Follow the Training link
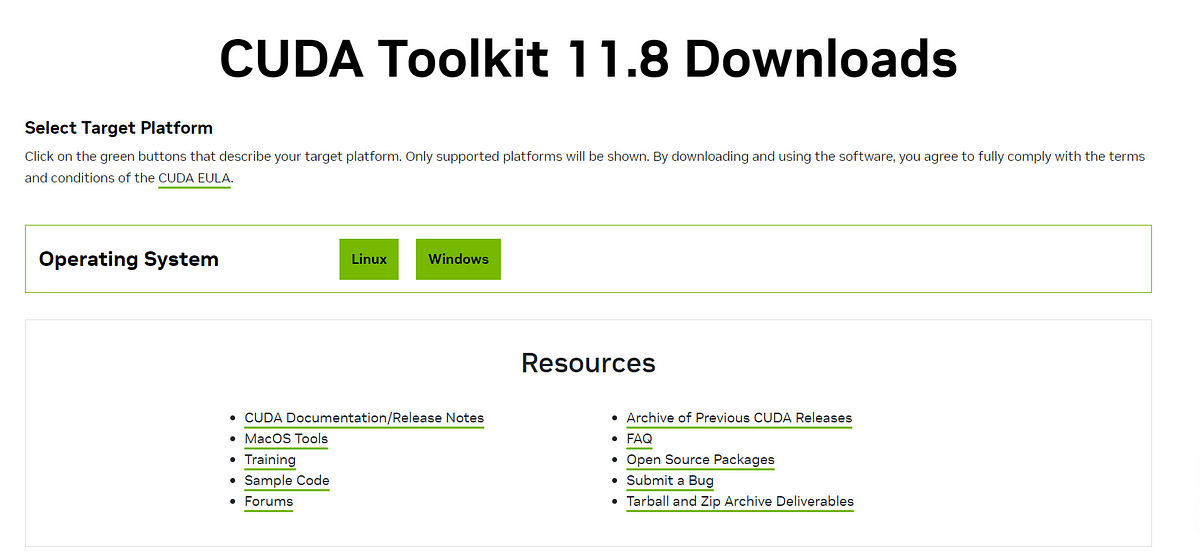 coord(270,460)
